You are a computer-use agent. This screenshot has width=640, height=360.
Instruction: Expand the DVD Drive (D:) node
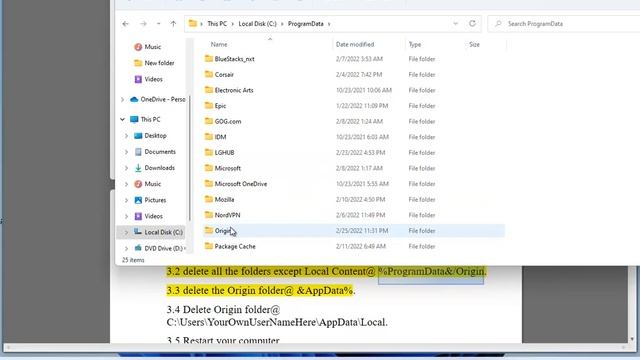tap(126, 248)
